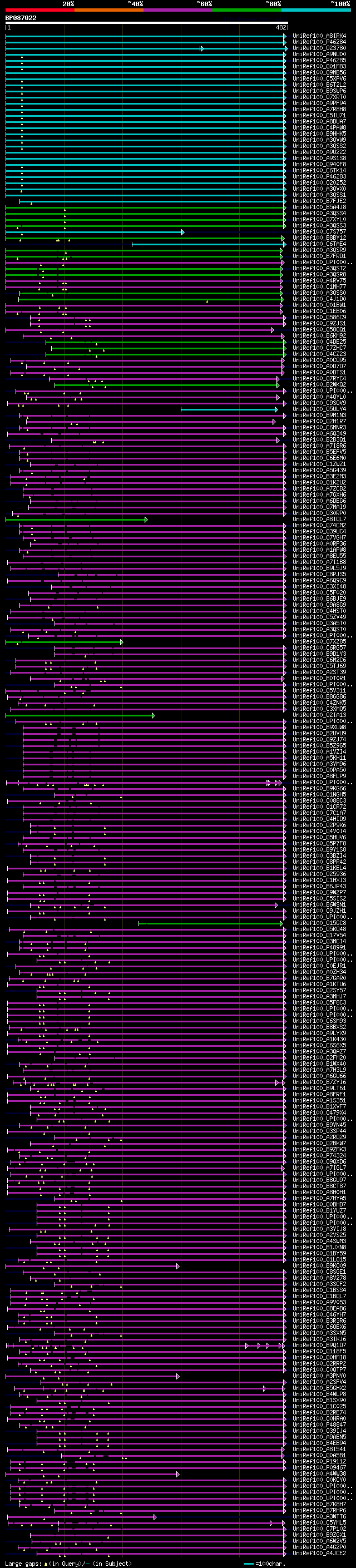Viewport: 356px width, 1568px height.
Task: Click the UniRef100_Q5ULY4 label
Action: pos(319,409)
